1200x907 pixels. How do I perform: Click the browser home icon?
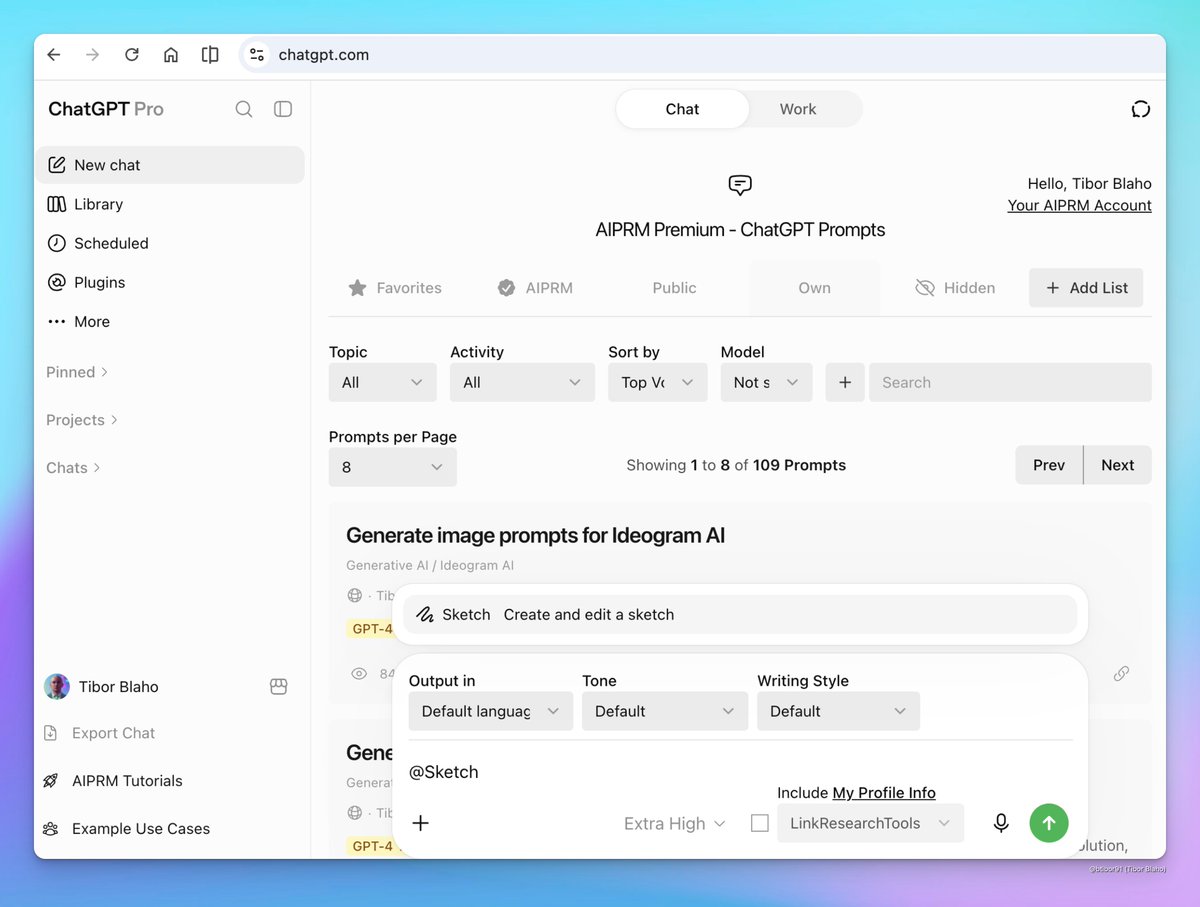click(171, 55)
